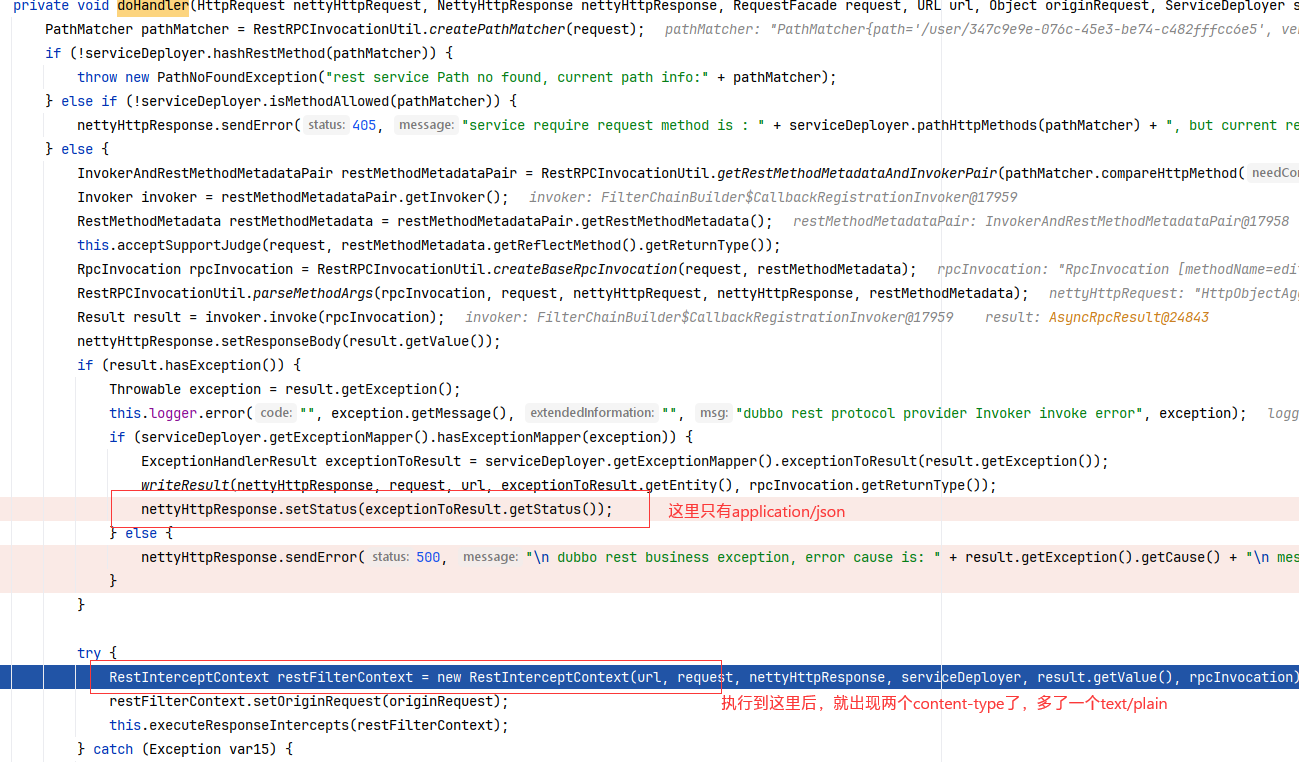Image resolution: width=1299 pixels, height=762 pixels.
Task: Click the AsyncRpcResult@24843 debug value
Action: point(1128,317)
